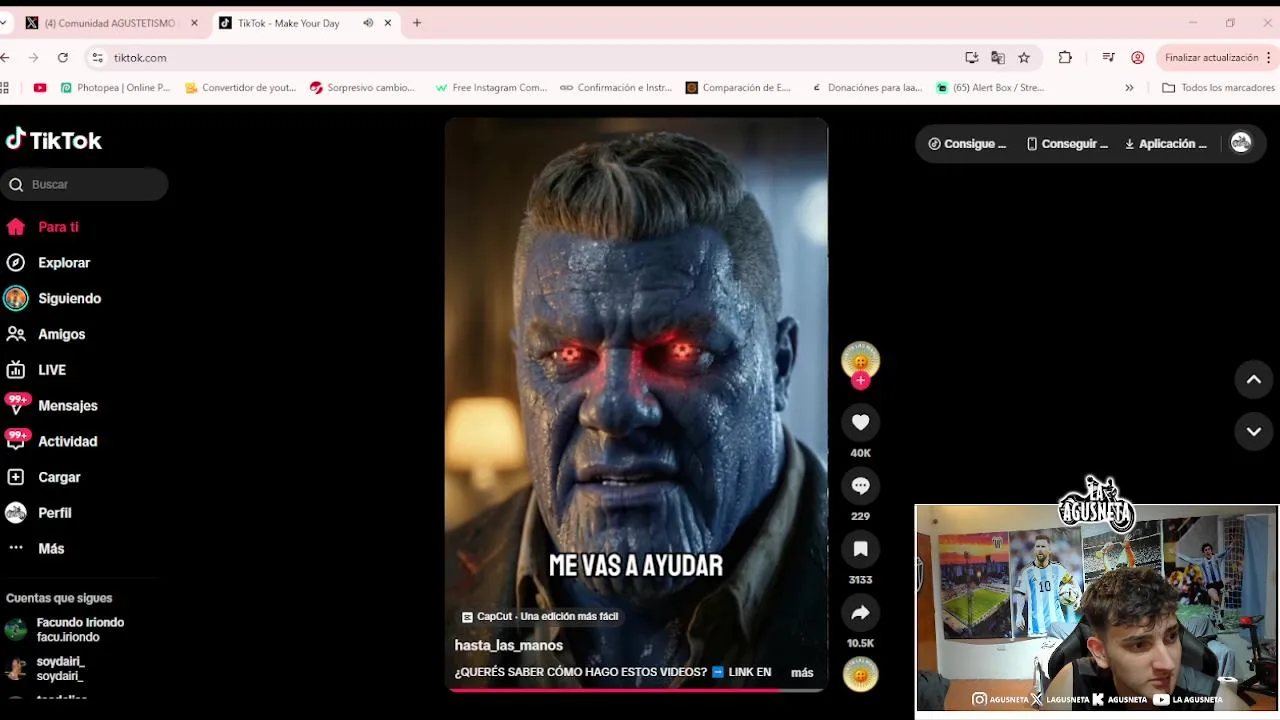Click the TikTok logo

tap(54, 140)
